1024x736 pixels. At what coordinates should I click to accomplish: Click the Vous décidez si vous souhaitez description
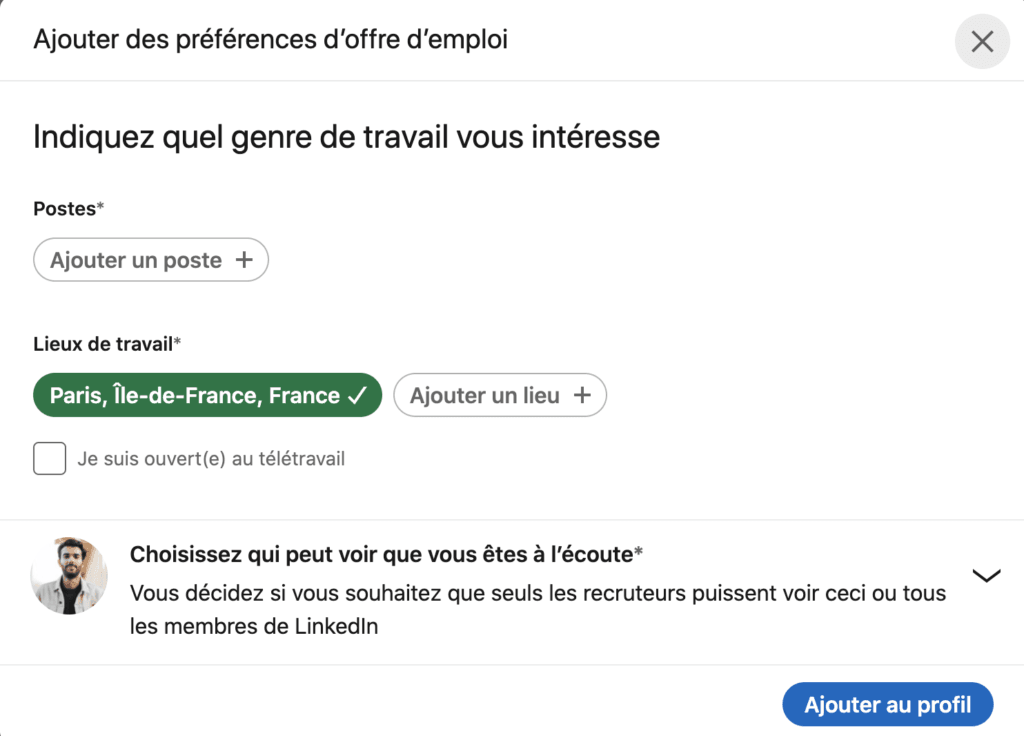[537, 609]
